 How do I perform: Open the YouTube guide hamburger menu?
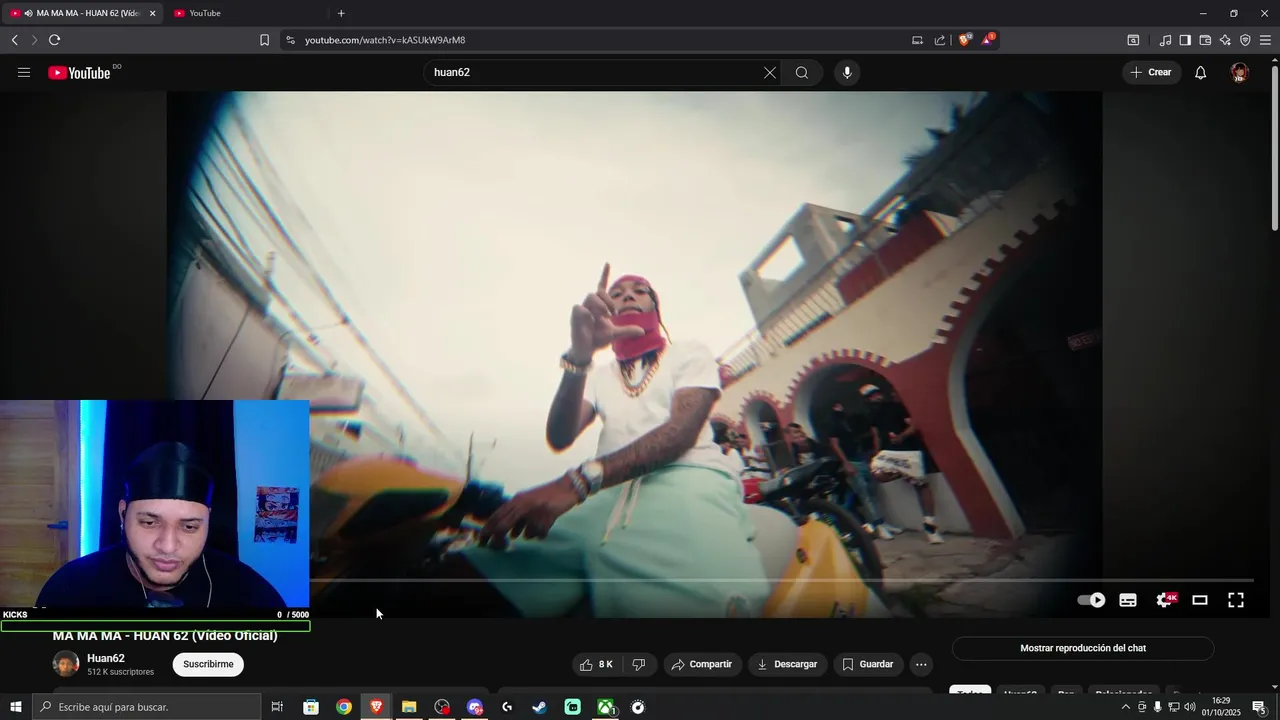[24, 72]
